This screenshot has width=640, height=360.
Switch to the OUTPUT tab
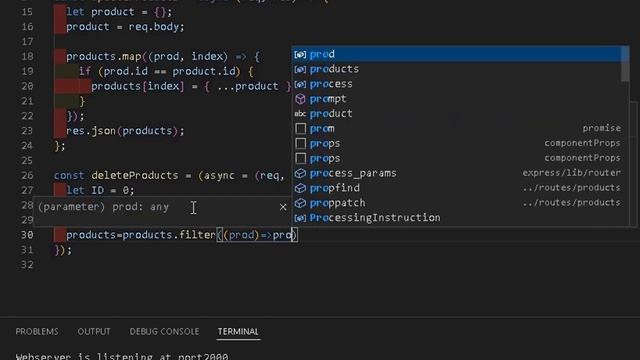click(x=94, y=331)
